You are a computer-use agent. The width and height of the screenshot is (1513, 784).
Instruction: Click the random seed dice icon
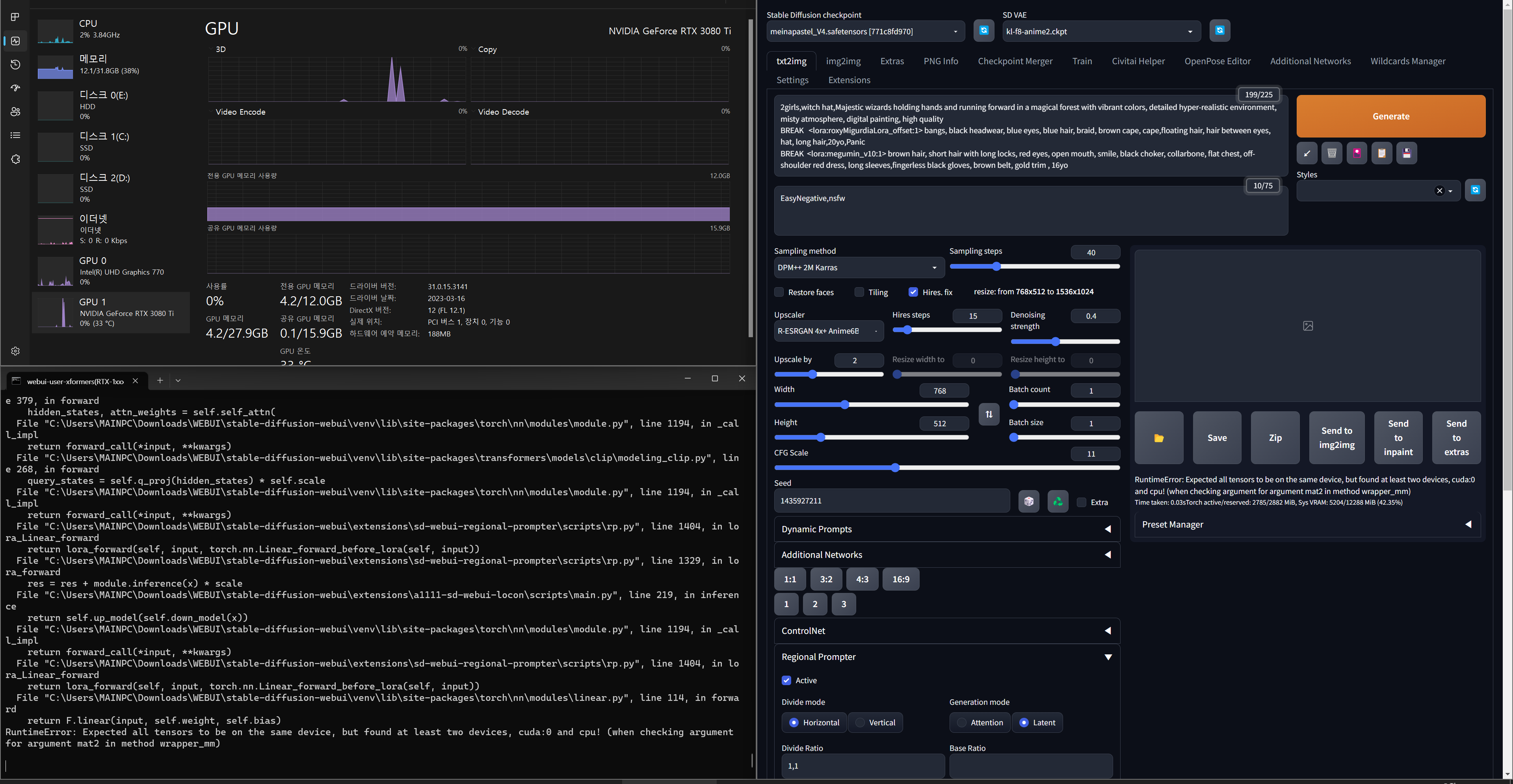point(1028,502)
